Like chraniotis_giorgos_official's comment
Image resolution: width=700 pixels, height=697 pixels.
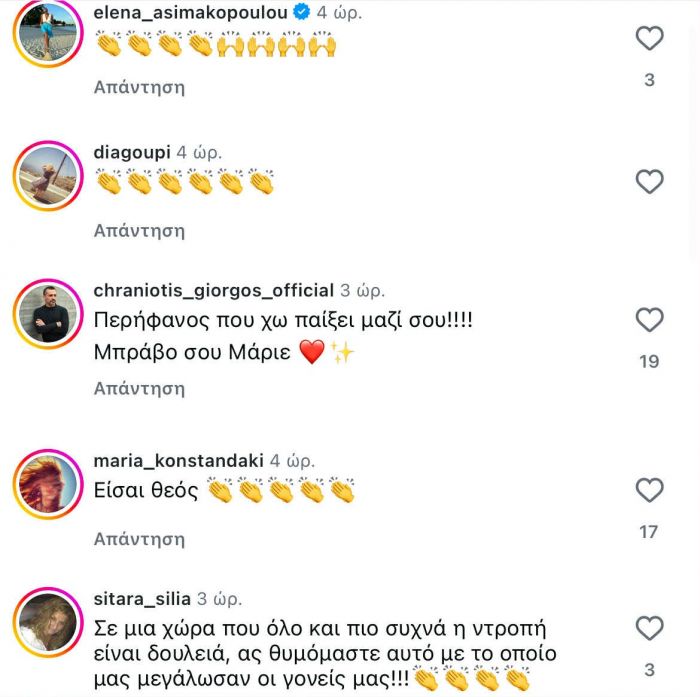[650, 320]
